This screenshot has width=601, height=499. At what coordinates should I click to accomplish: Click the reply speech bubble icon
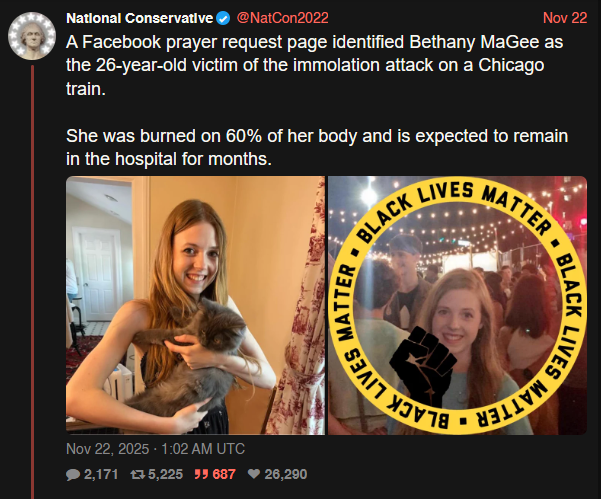pyautogui.click(x=73, y=474)
